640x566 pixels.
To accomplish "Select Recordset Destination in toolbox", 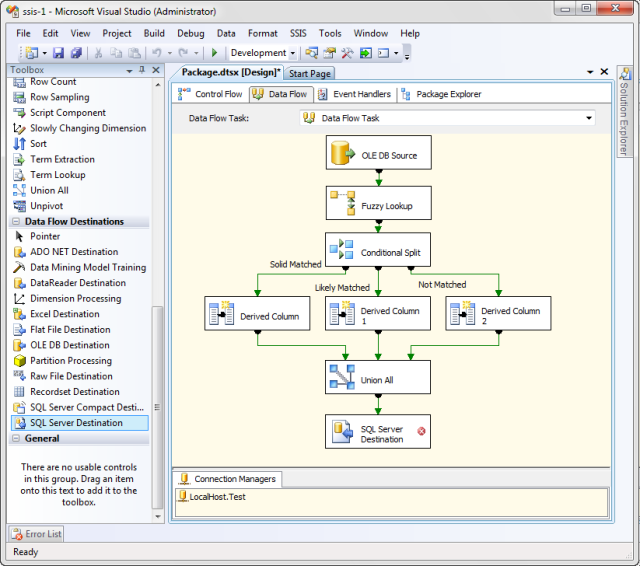I will [x=67, y=391].
